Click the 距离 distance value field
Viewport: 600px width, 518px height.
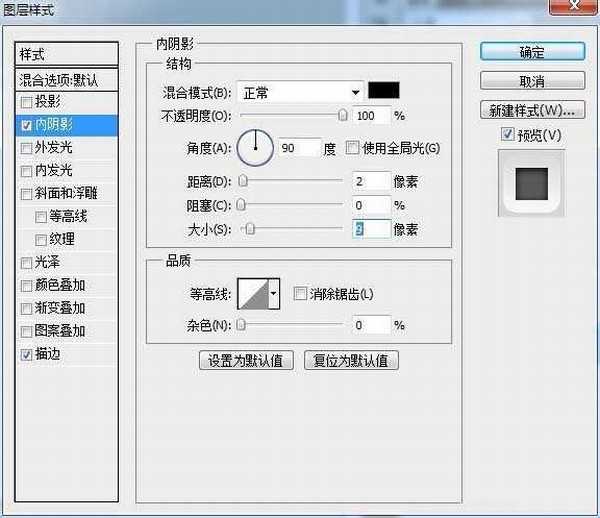point(372,181)
